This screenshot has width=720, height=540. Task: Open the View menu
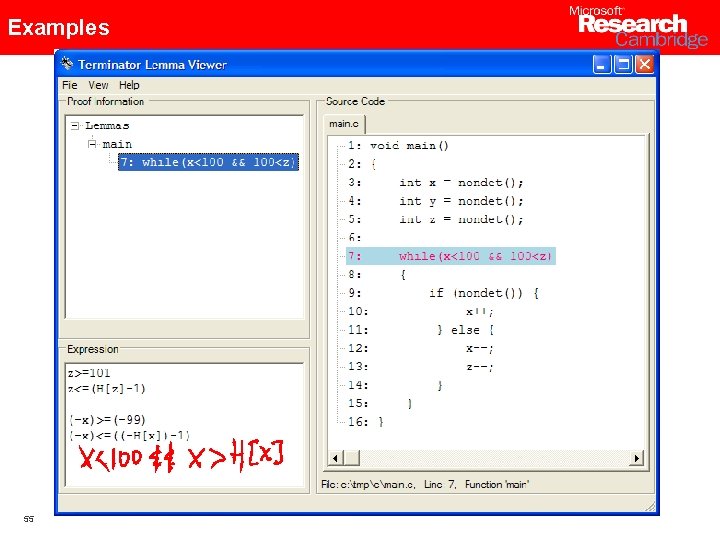coord(98,85)
